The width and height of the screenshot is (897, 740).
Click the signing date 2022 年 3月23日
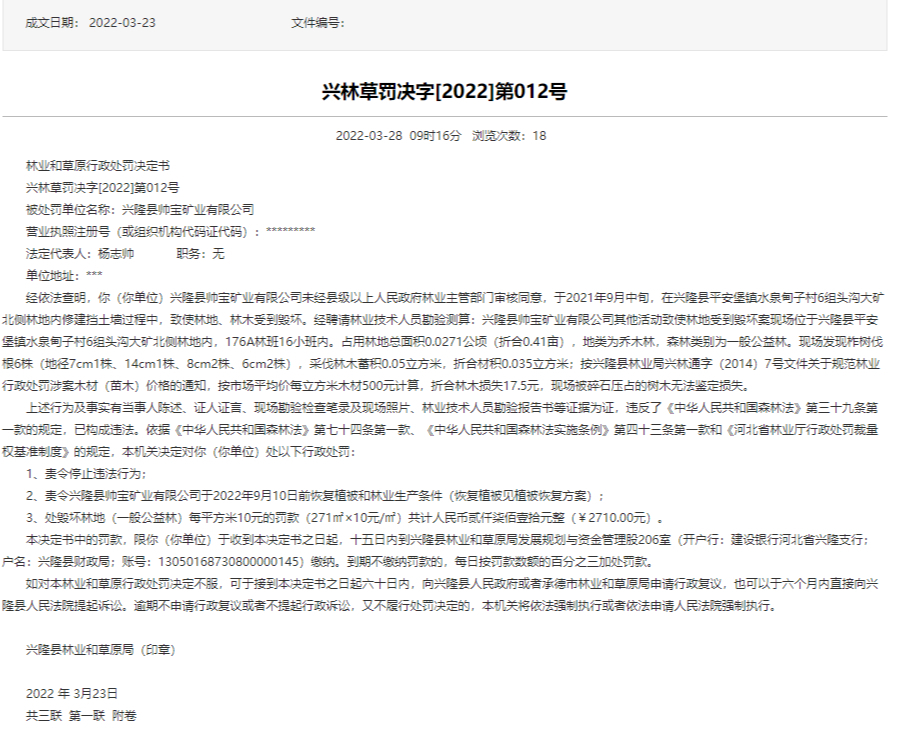[72, 694]
